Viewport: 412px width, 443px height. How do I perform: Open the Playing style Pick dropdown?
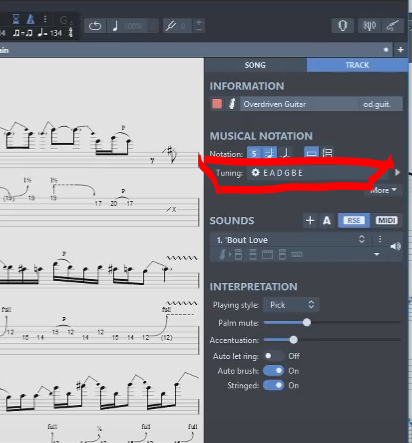(291, 305)
